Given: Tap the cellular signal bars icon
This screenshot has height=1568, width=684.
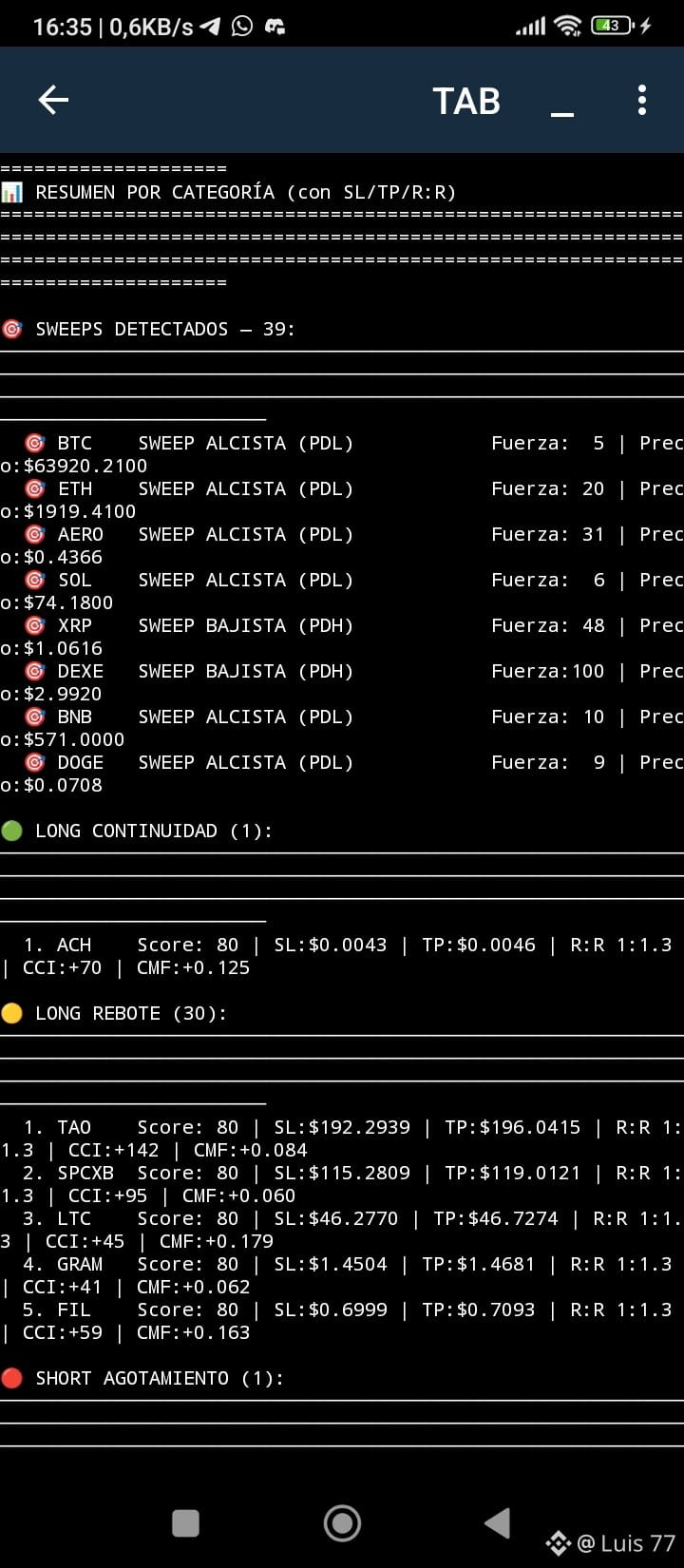Looking at the screenshot, I should (x=531, y=27).
